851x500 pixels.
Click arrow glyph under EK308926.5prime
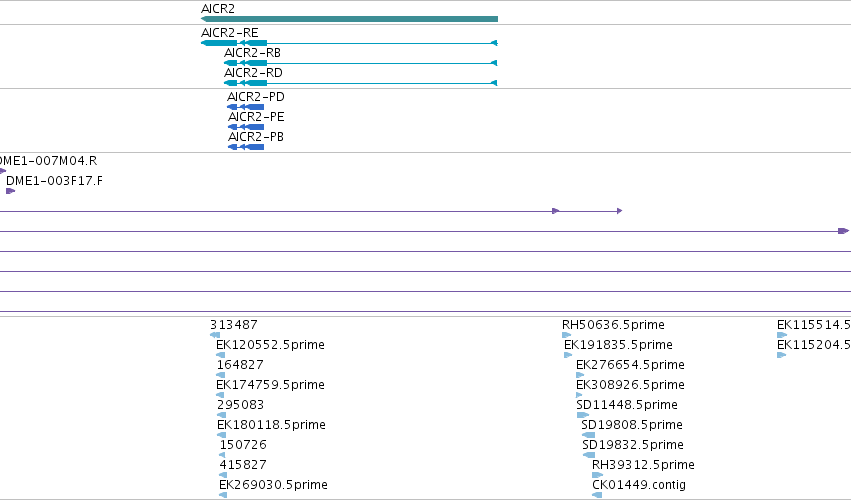(579, 395)
